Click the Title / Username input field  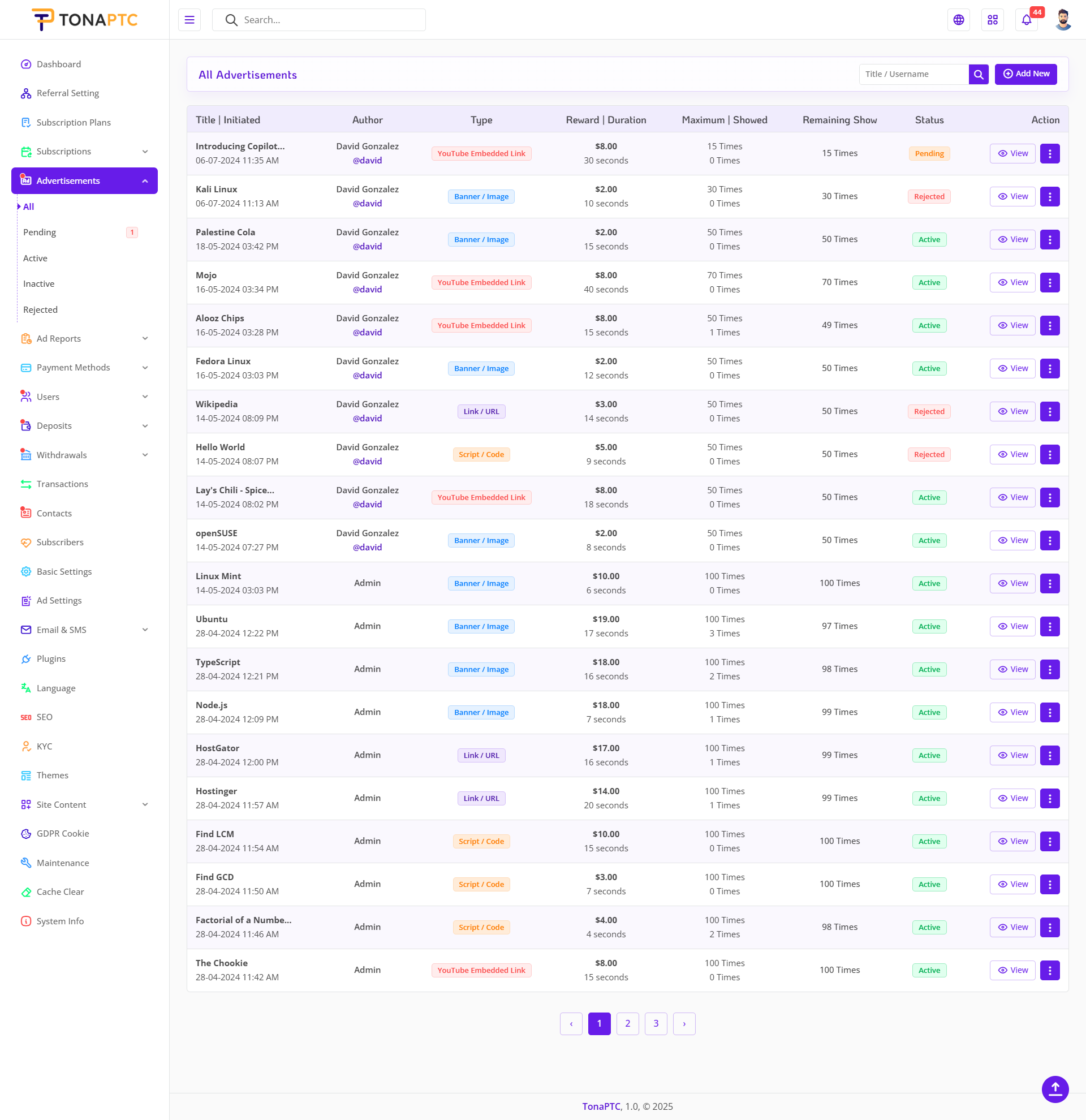pyautogui.click(x=913, y=74)
